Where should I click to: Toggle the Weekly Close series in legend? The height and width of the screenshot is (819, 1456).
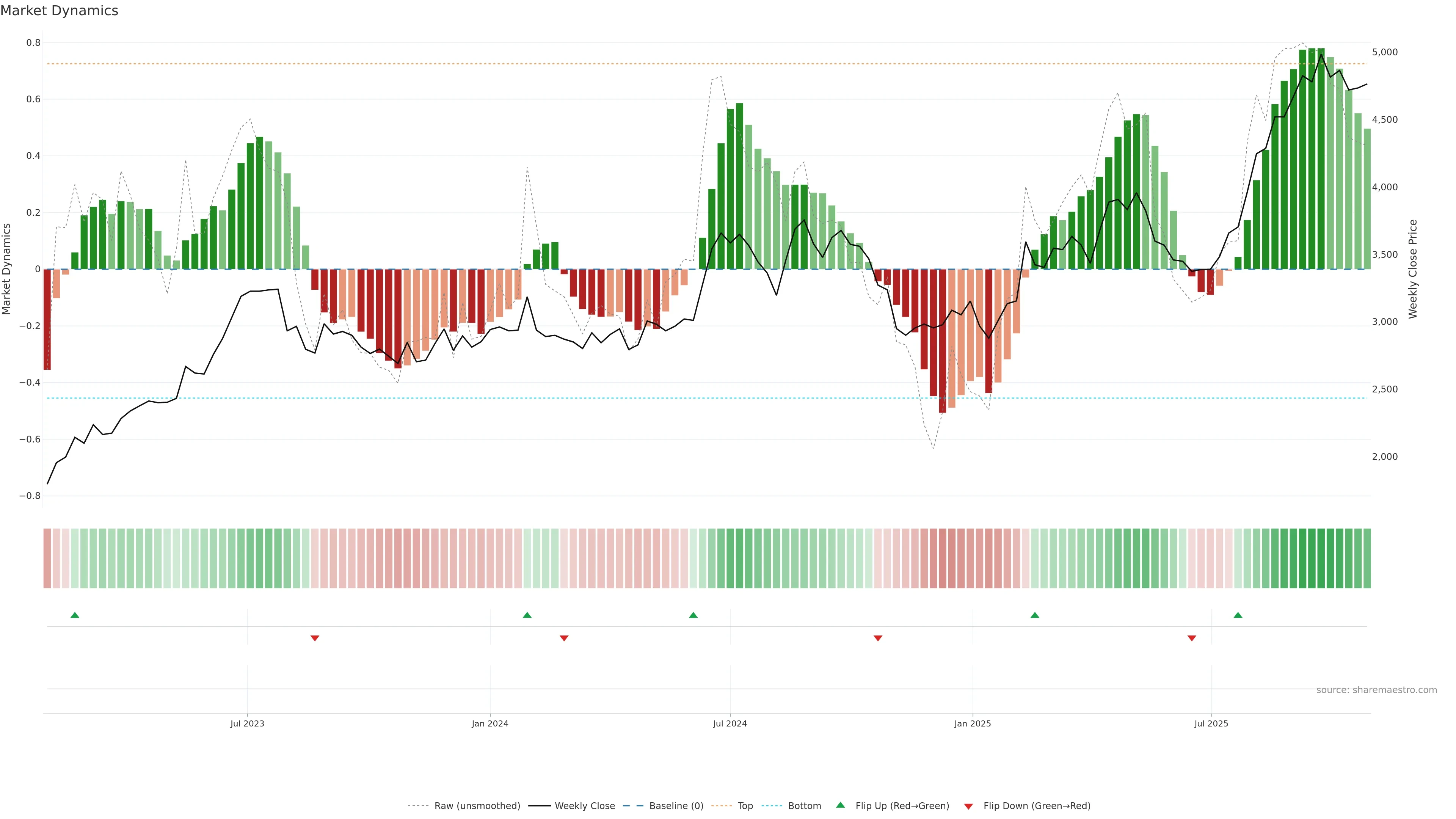point(584,806)
